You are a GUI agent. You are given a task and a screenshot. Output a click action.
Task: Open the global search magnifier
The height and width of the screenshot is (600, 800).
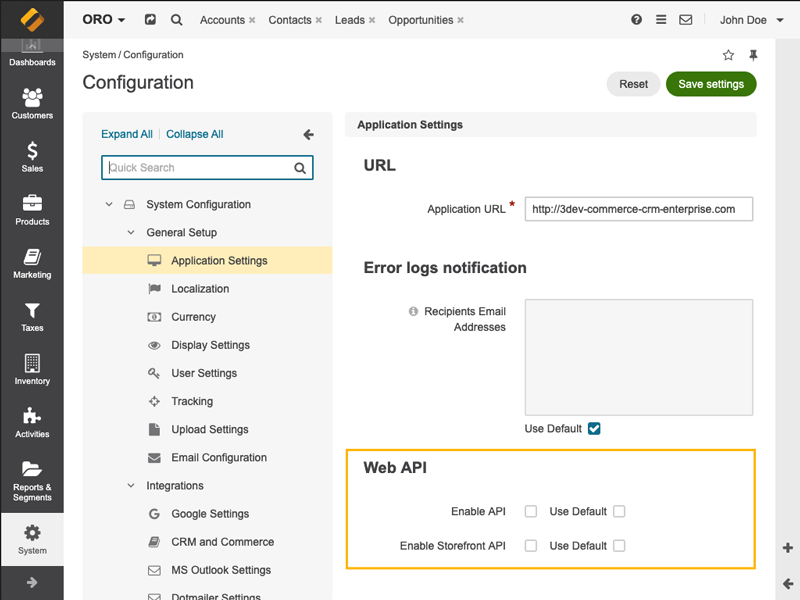(177, 19)
